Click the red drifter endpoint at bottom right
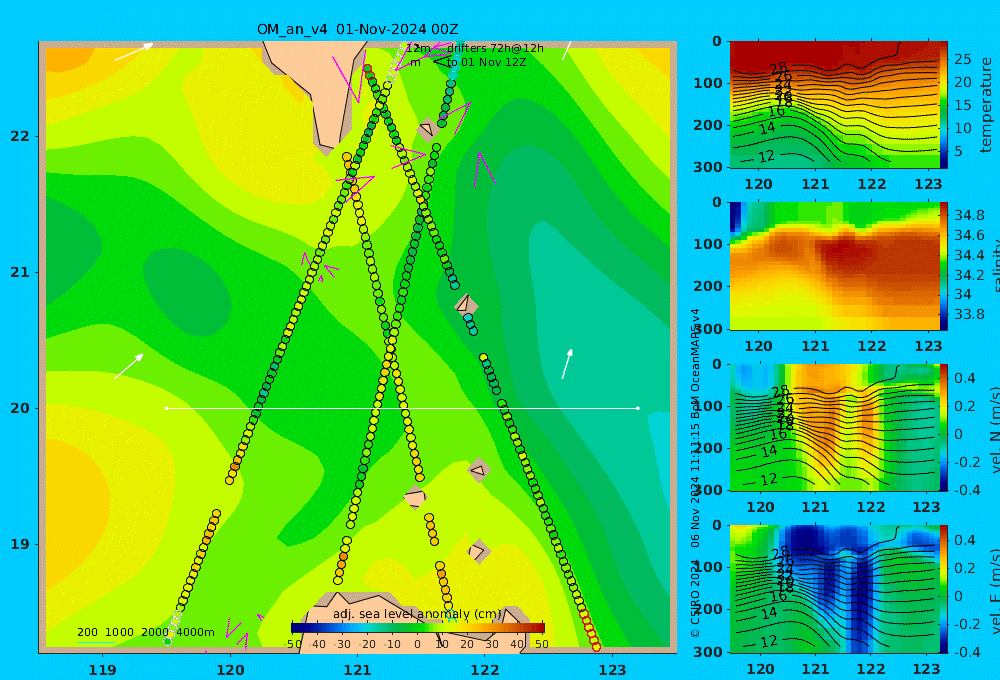 (596, 647)
